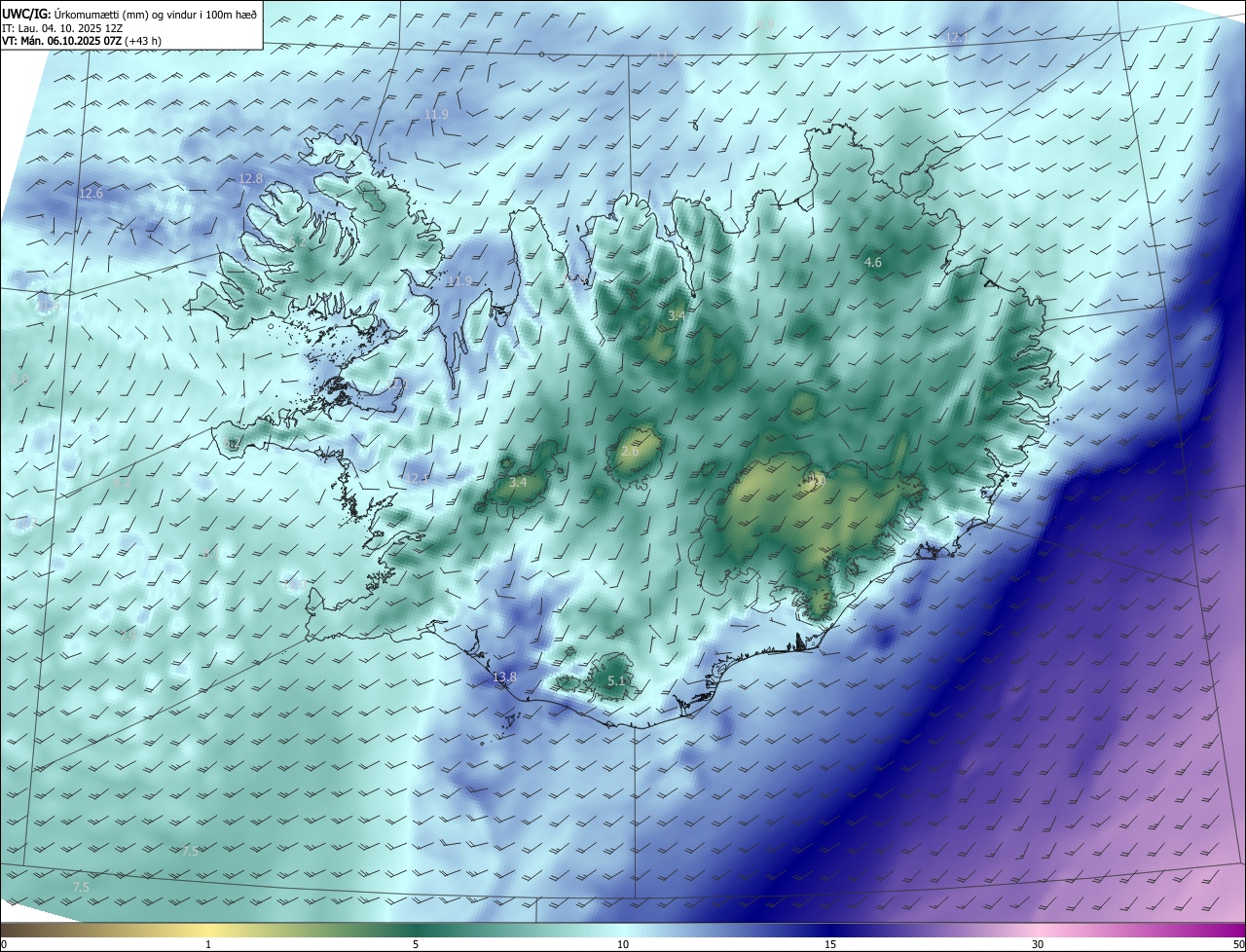Screen dimensions: 1246x952
Task: Click the legend tick labeled 15
Action: pos(830,944)
